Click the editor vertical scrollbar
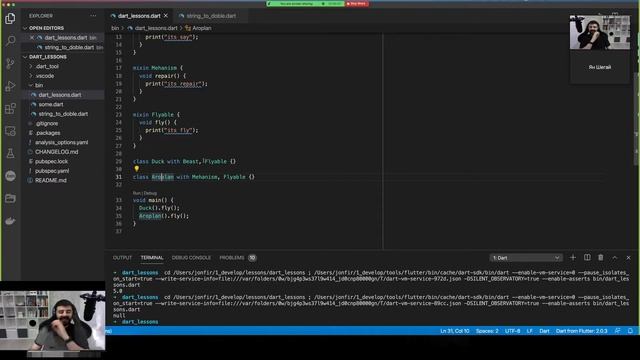640x360 pixels. (x=636, y=118)
